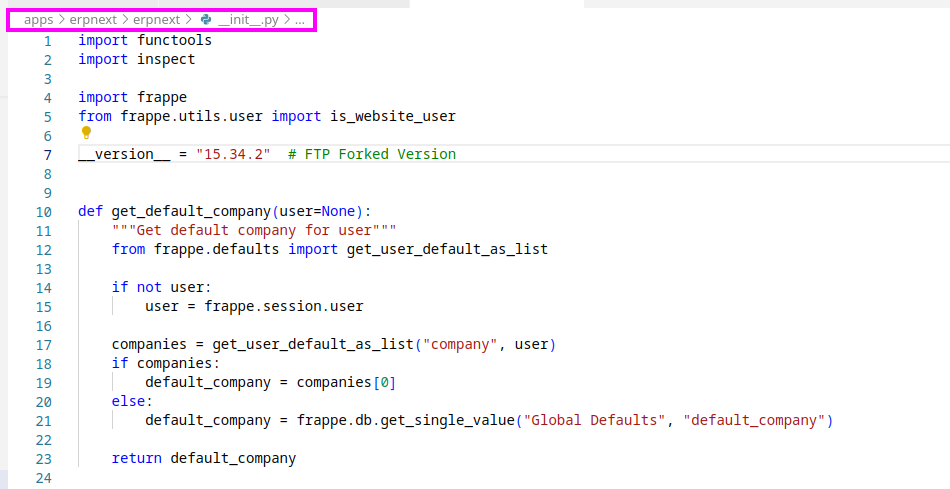950x489 pixels.
Task: Click frappe.session.user on line 15
Action: point(284,307)
